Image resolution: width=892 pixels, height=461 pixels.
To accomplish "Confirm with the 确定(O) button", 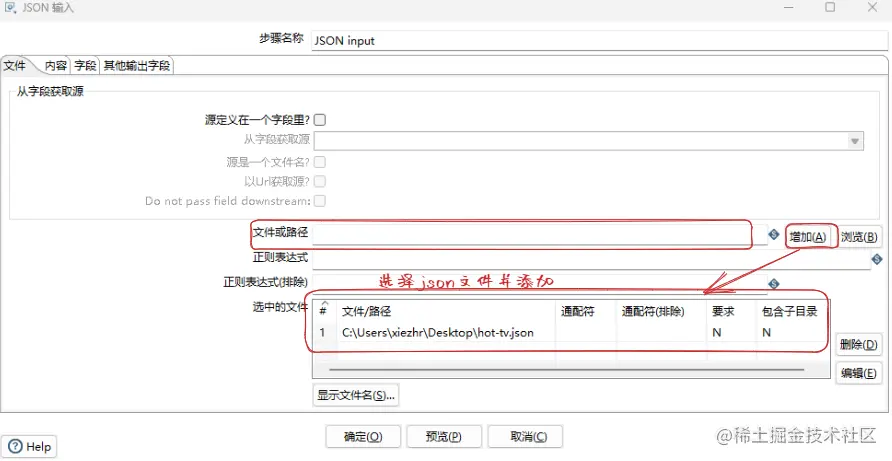I will (363, 437).
